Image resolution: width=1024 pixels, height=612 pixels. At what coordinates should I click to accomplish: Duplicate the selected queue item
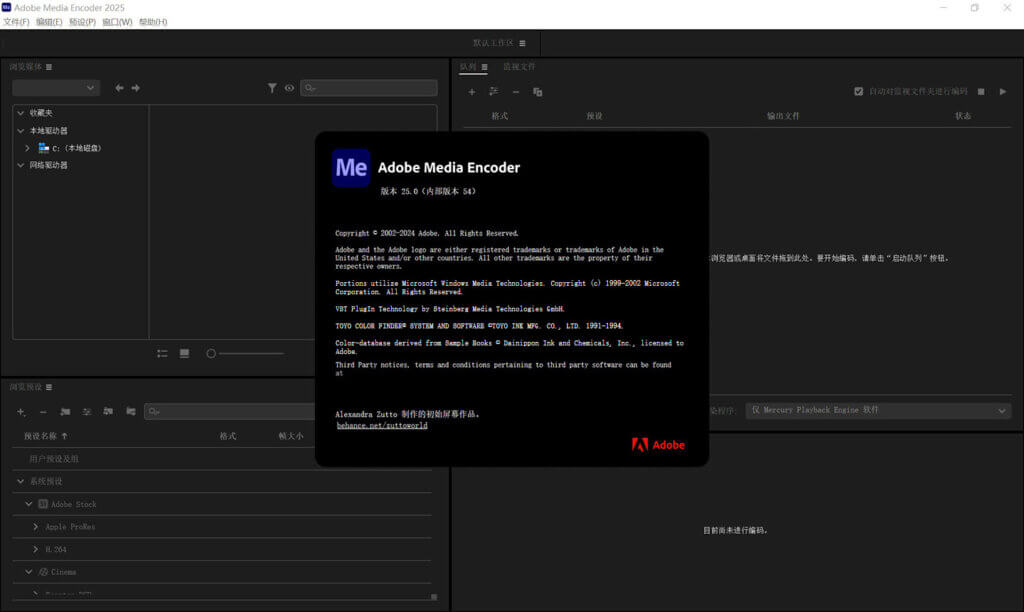(x=537, y=91)
